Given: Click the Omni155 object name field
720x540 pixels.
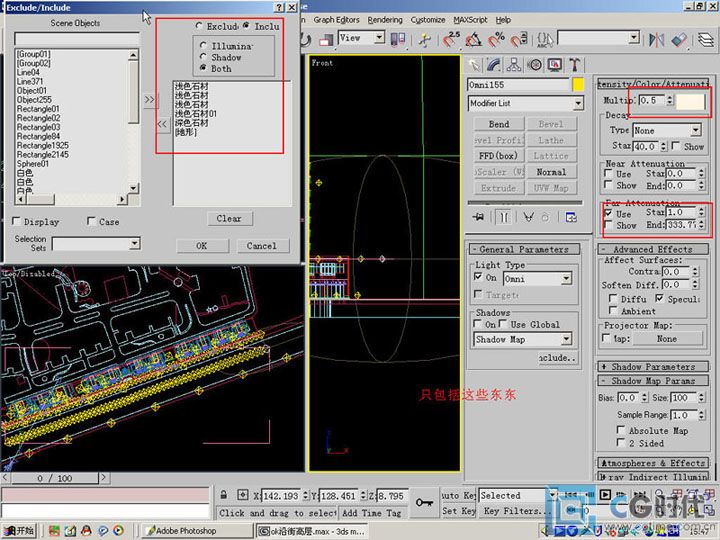Looking at the screenshot, I should coord(518,84).
